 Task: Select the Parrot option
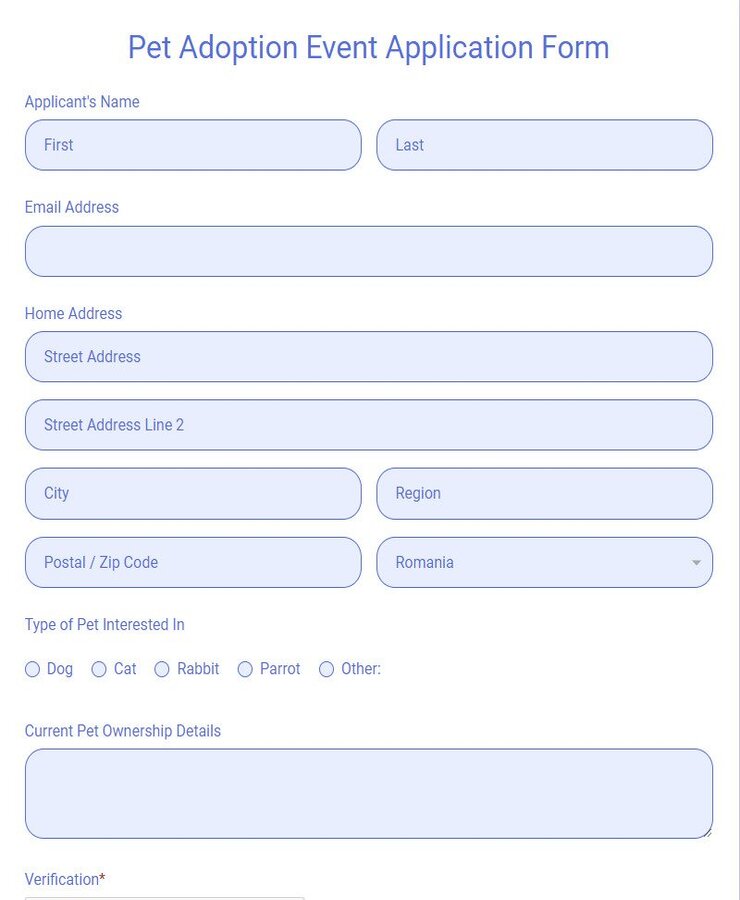[x=245, y=669]
